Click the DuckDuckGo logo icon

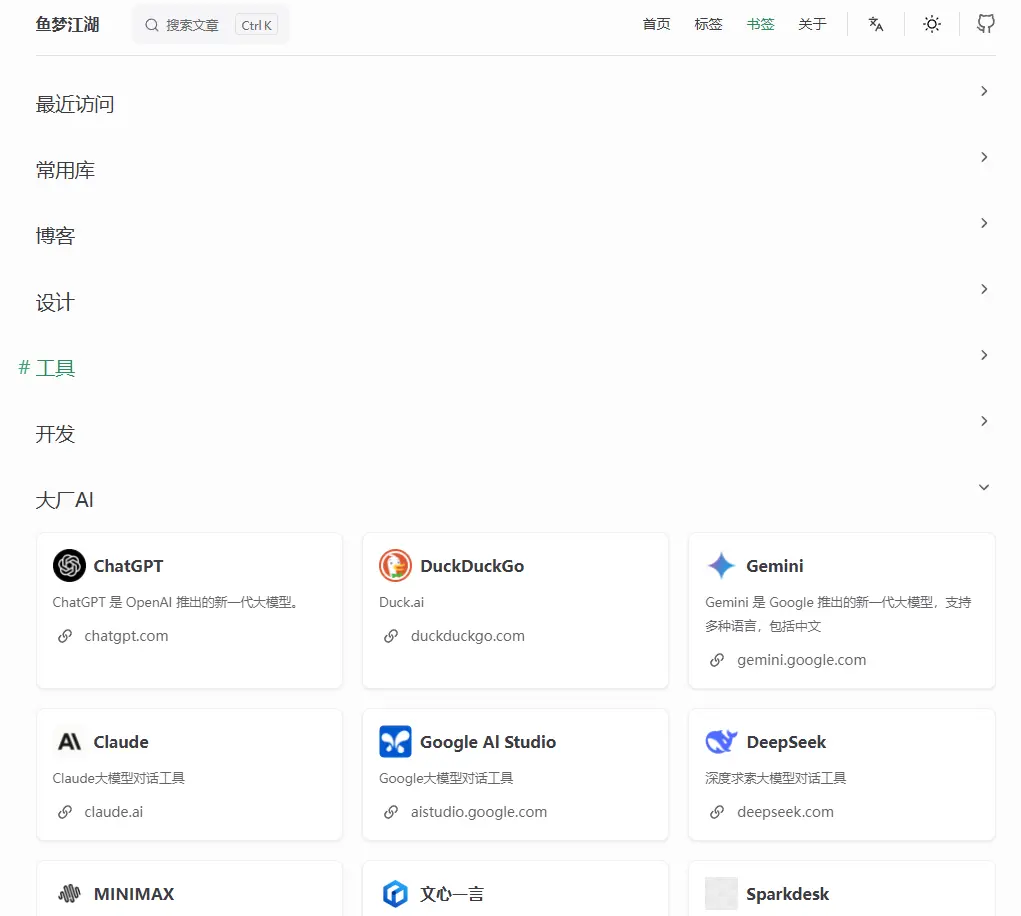click(x=395, y=565)
